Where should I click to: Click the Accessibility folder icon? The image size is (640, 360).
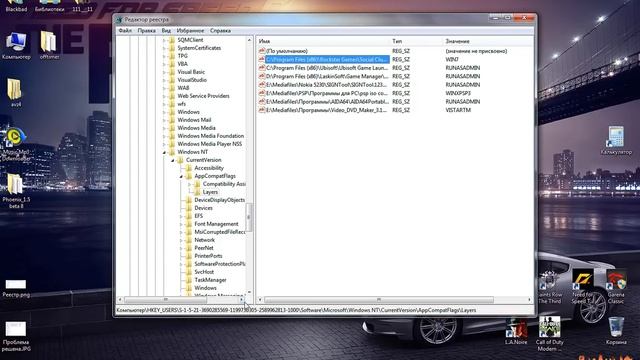[189, 168]
